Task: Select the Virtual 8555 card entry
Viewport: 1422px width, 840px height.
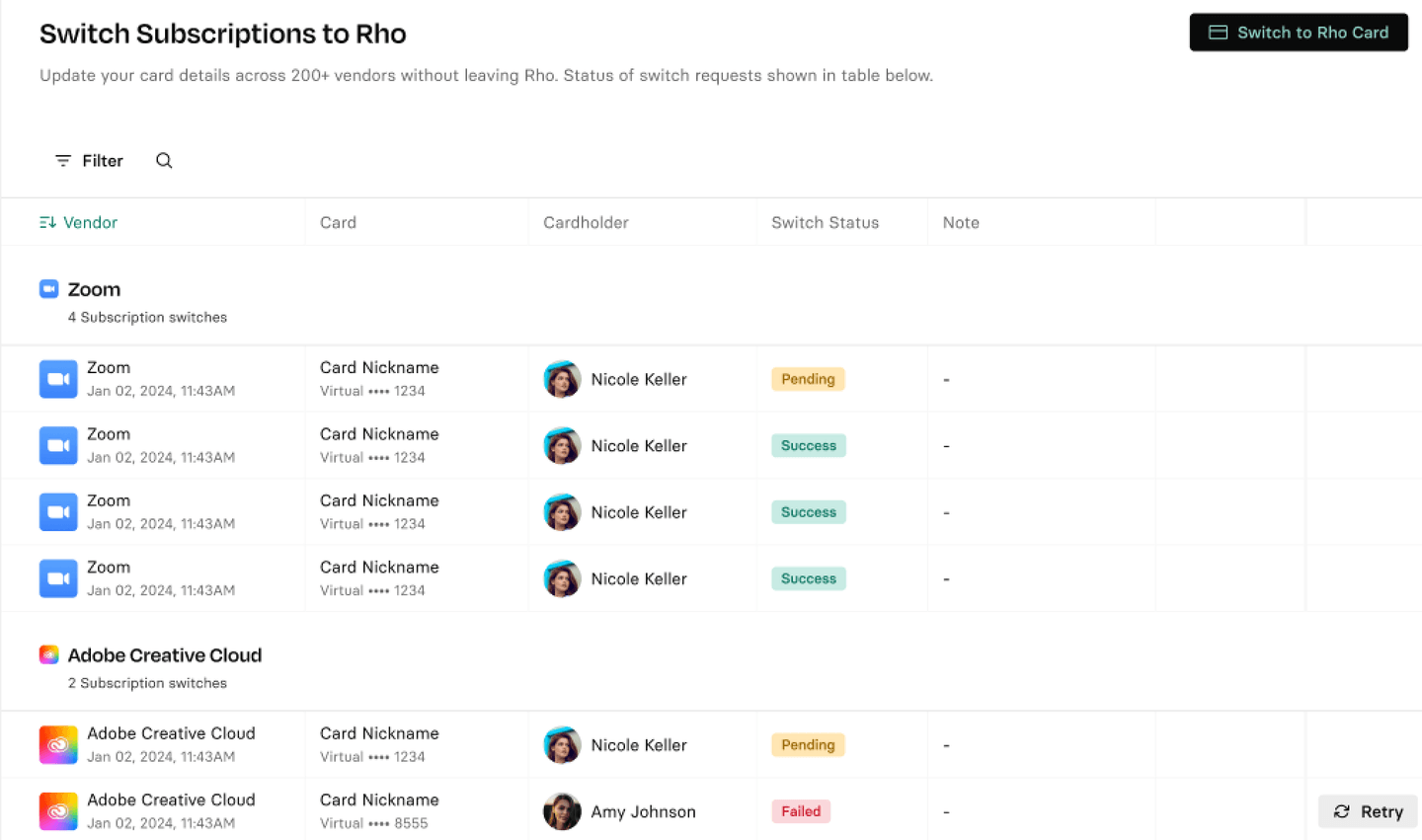Action: point(374,823)
